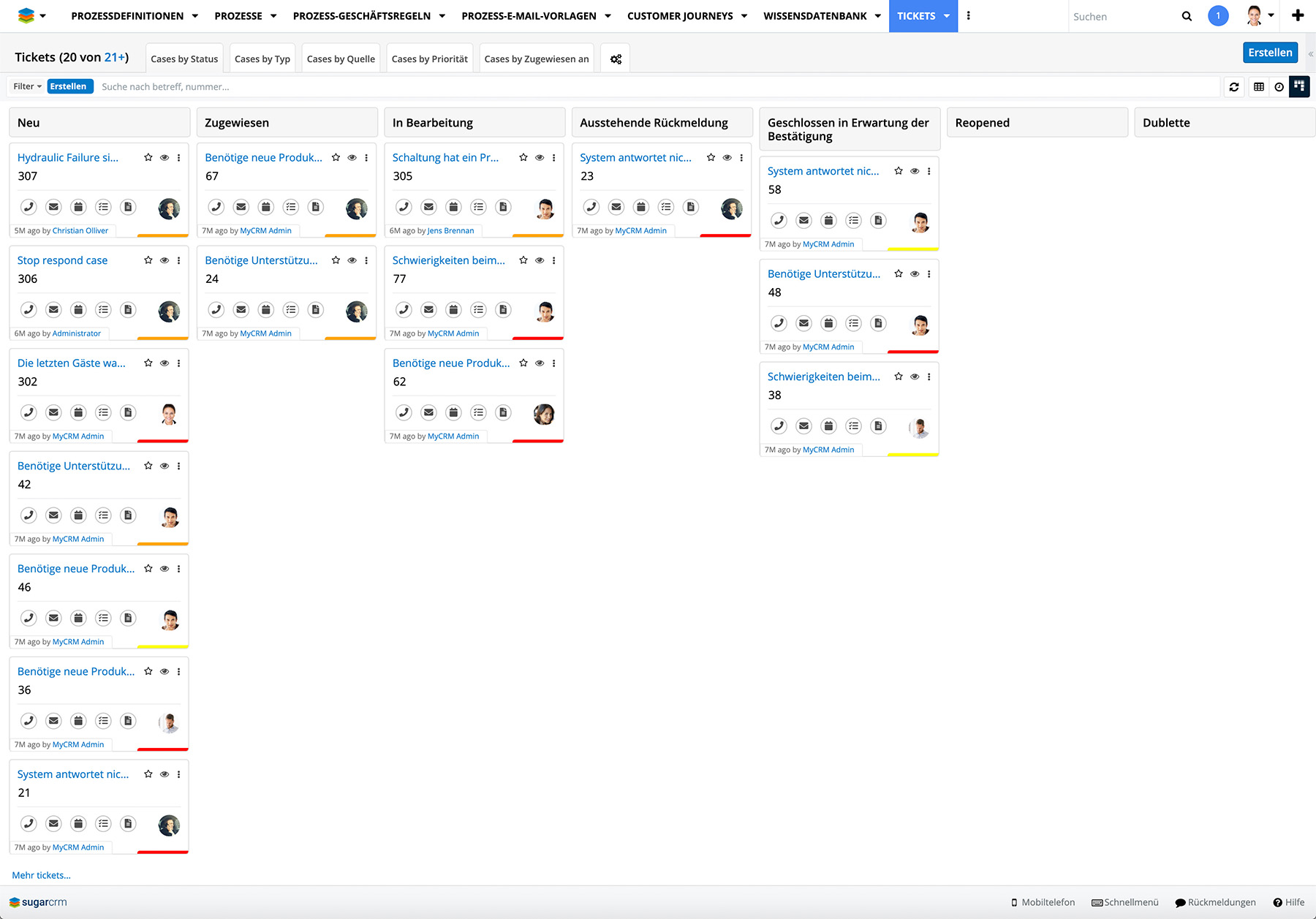This screenshot has height=919, width=1316.
Task: Click the phone icon on ticket 307
Action: click(x=29, y=207)
